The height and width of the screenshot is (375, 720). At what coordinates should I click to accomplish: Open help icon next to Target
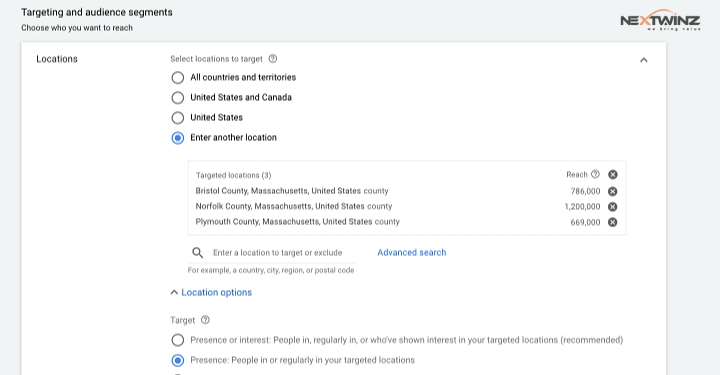pyautogui.click(x=205, y=320)
